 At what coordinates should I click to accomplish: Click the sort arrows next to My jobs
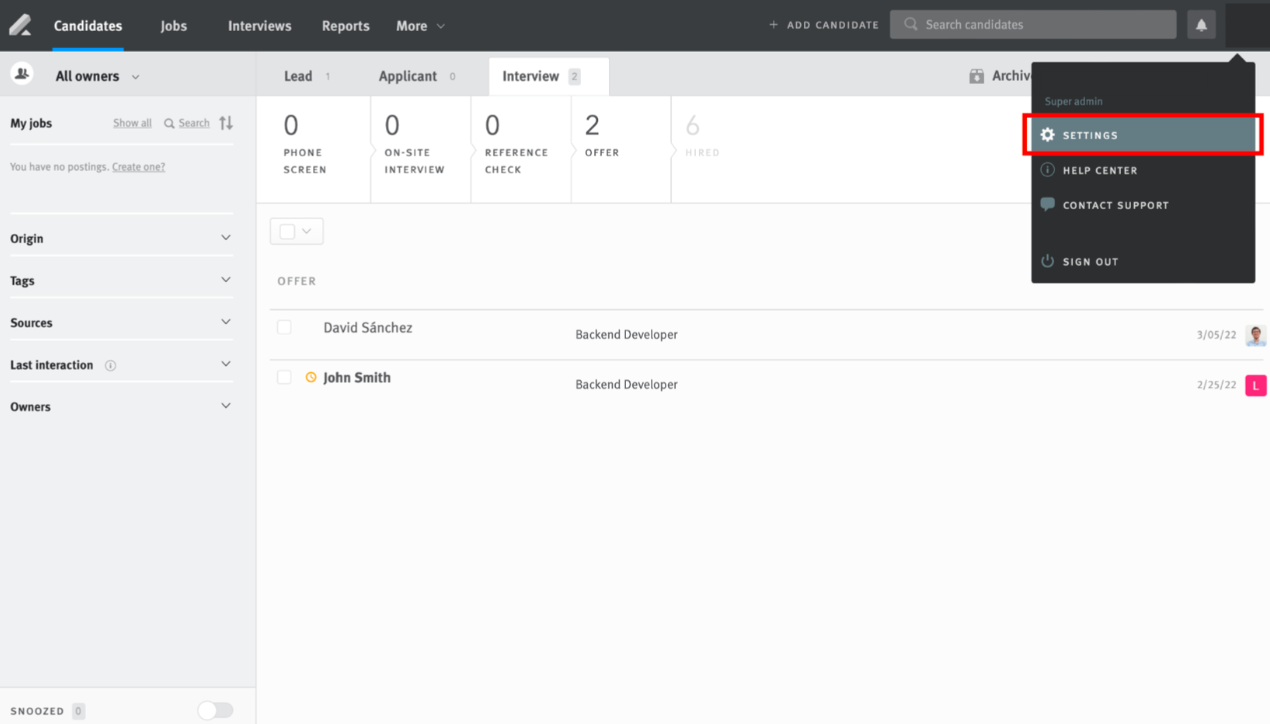click(x=227, y=122)
